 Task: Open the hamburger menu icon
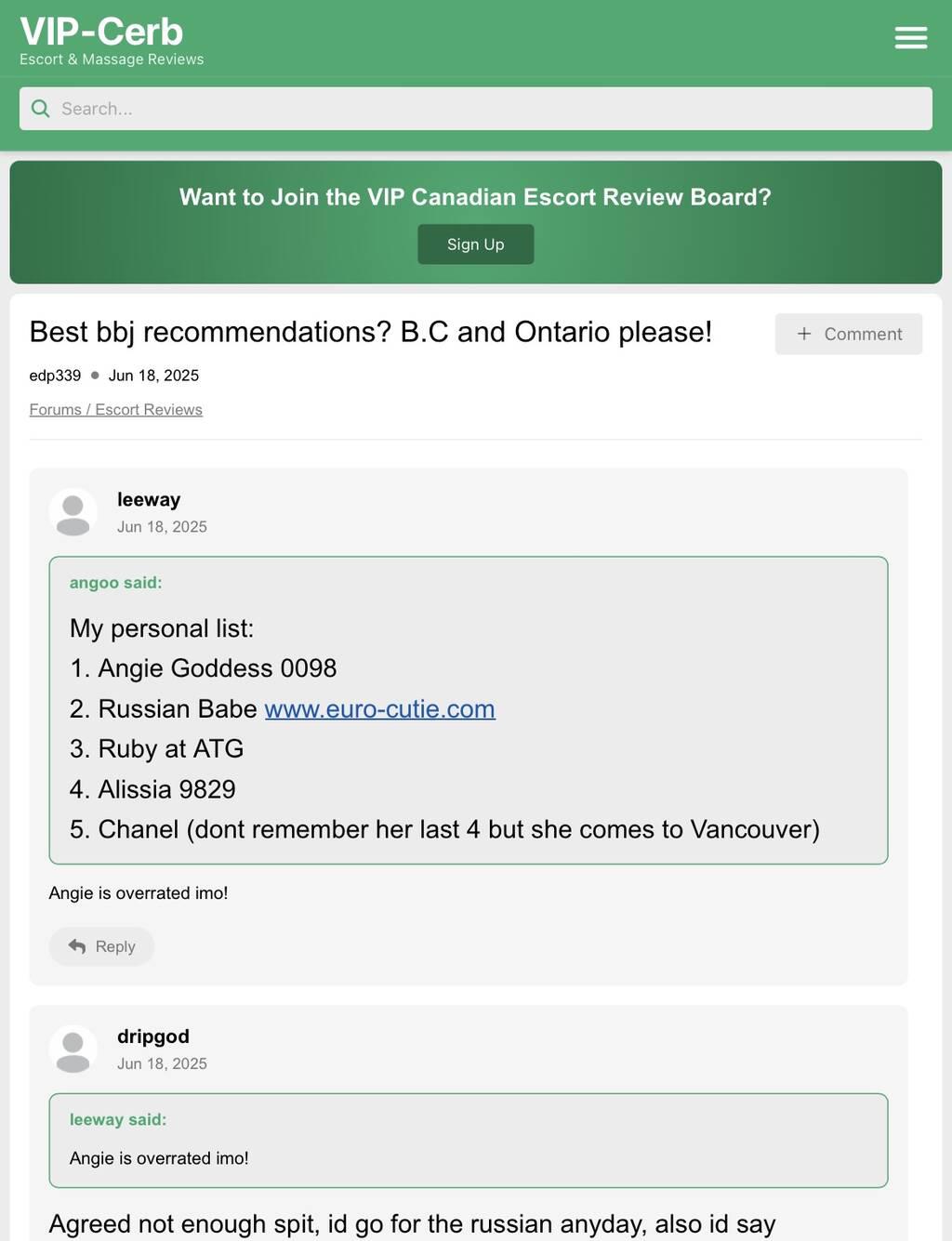(910, 37)
